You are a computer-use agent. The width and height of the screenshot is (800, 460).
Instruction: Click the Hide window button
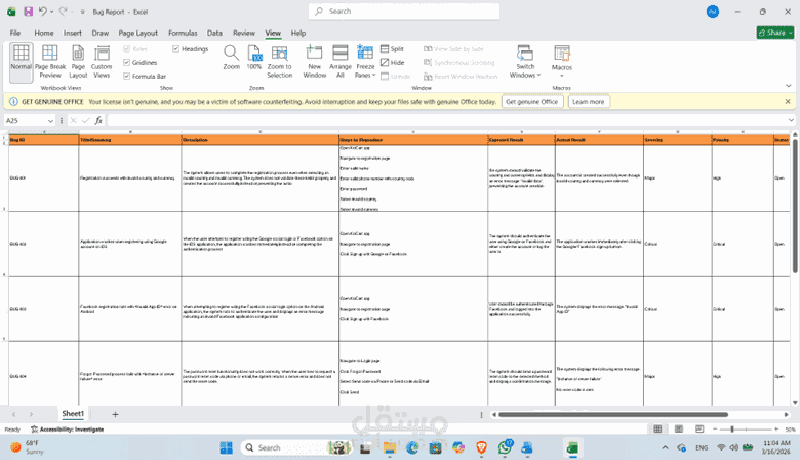coord(392,62)
